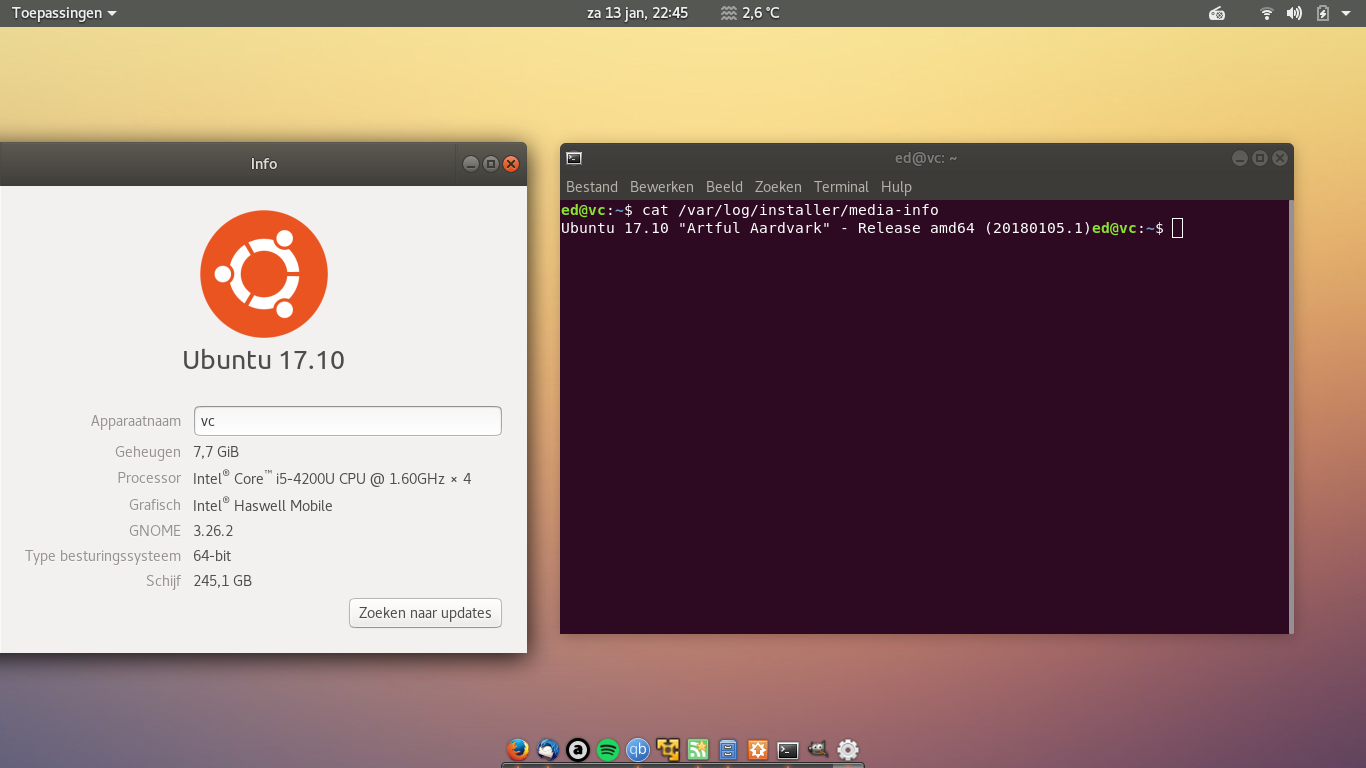Viewport: 1366px width, 768px height.
Task: Open the Settings gear in the dock
Action: click(848, 749)
